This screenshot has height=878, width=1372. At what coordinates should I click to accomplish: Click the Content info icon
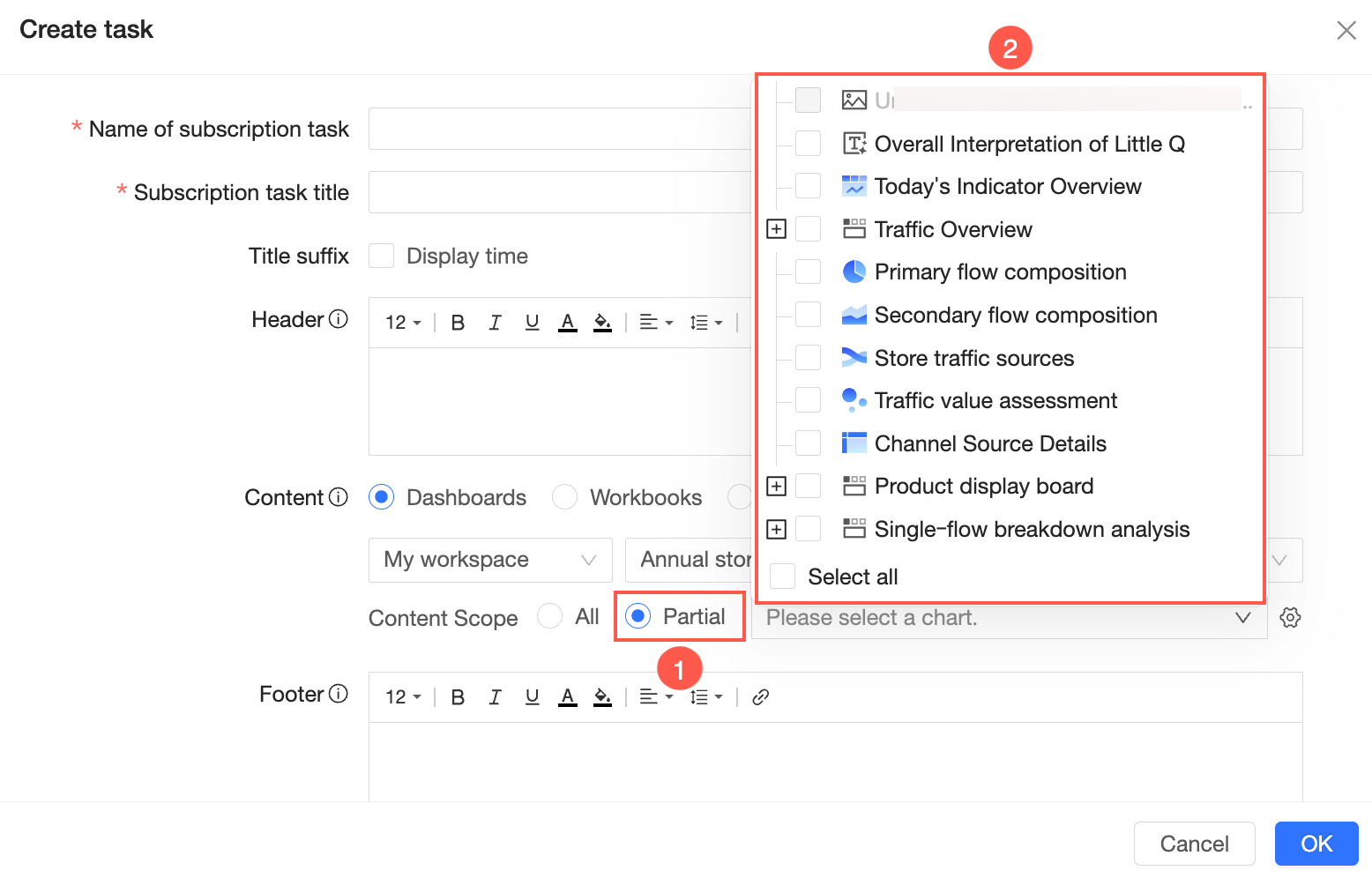tap(339, 497)
